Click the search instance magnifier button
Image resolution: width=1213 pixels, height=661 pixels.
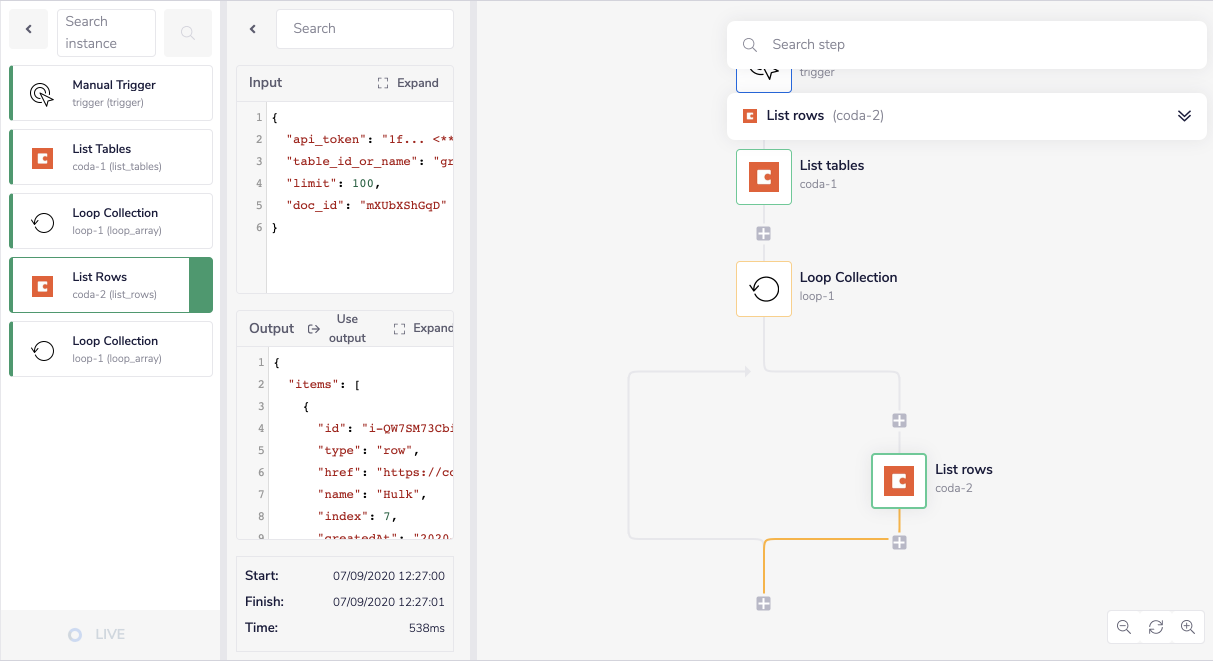[x=187, y=33]
